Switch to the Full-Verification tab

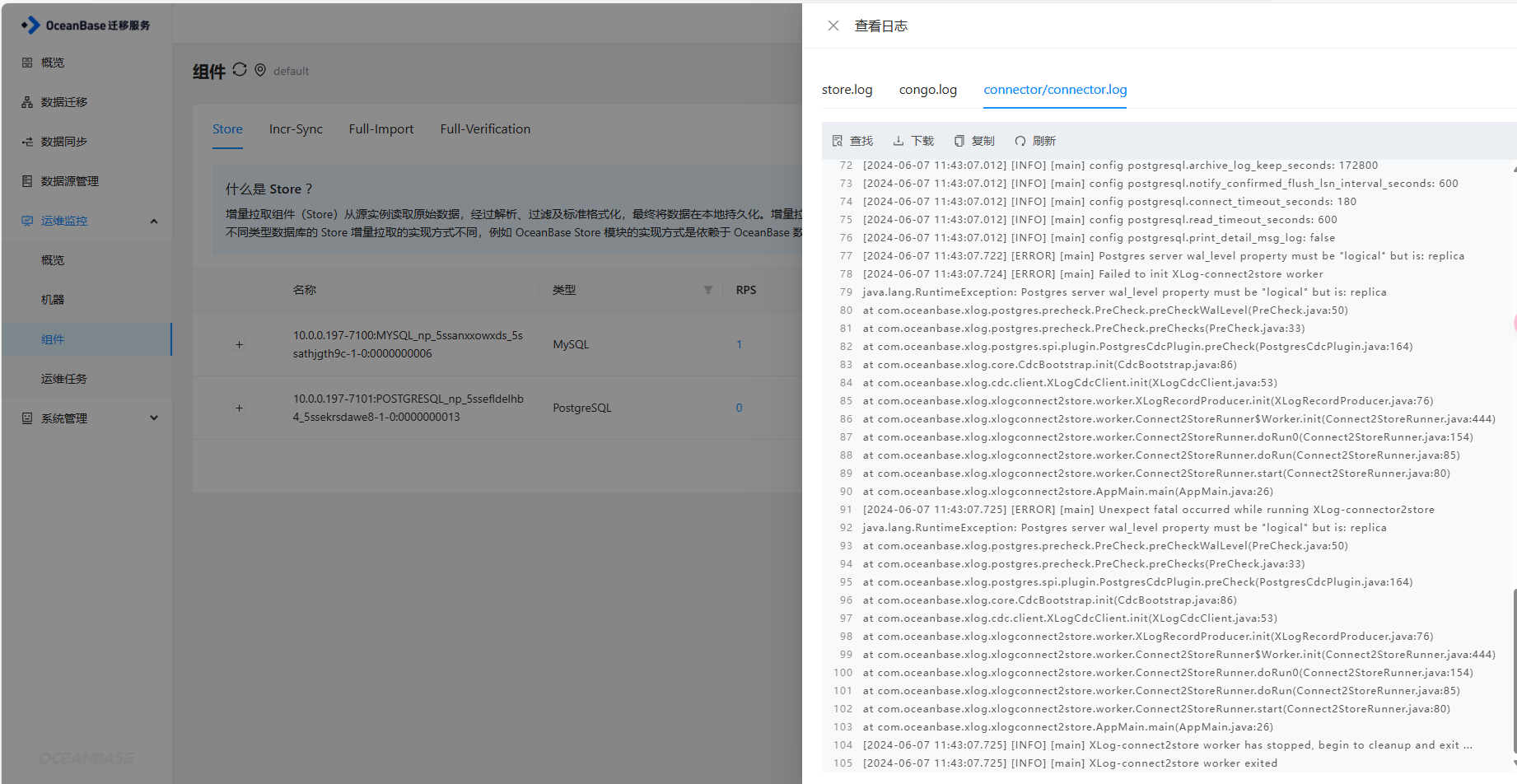point(485,129)
